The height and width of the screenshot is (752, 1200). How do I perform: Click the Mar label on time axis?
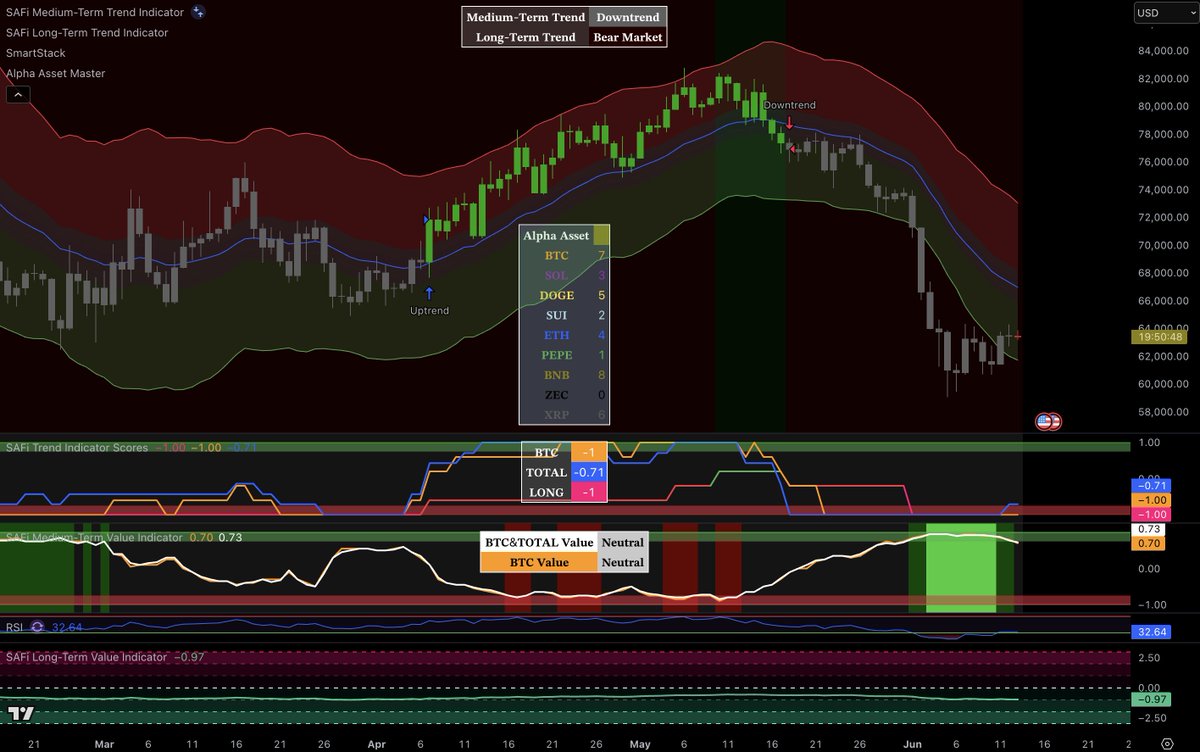click(104, 744)
